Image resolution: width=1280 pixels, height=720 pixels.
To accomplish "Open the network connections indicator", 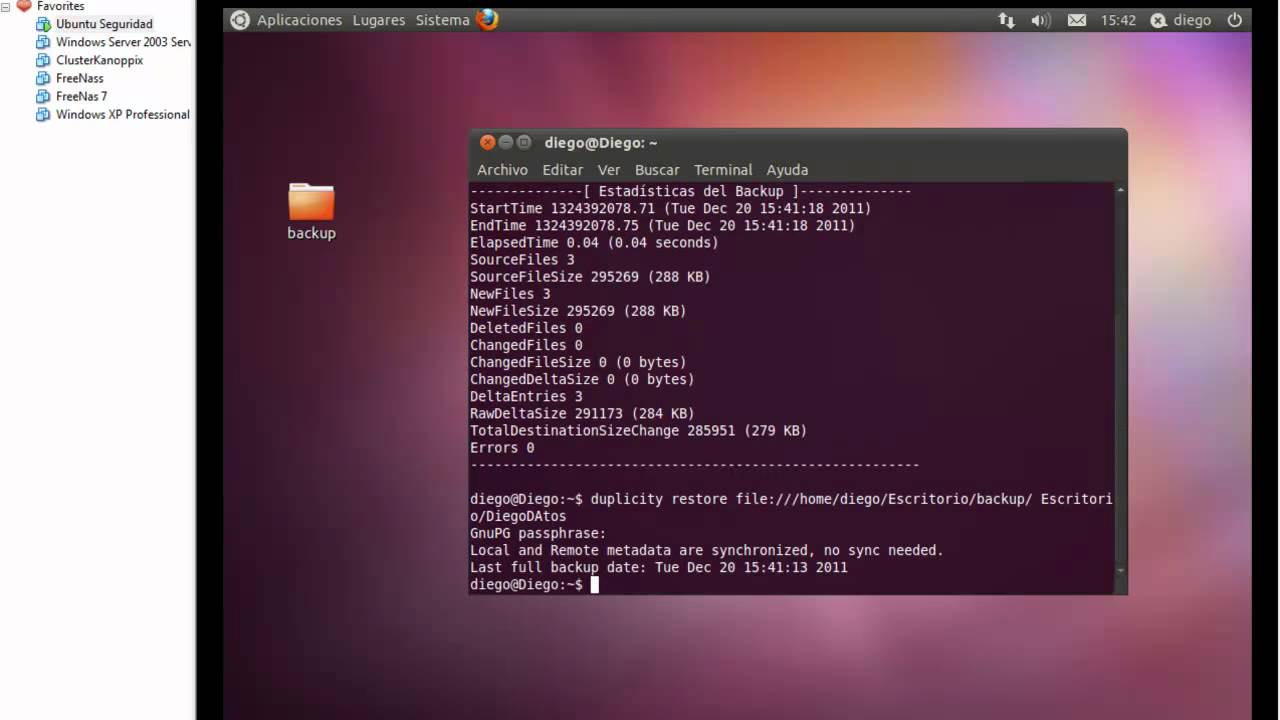I will 1006,20.
